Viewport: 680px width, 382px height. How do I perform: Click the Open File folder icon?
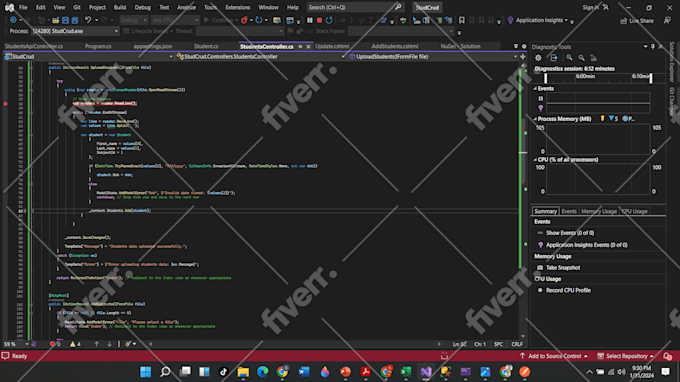(56, 20)
